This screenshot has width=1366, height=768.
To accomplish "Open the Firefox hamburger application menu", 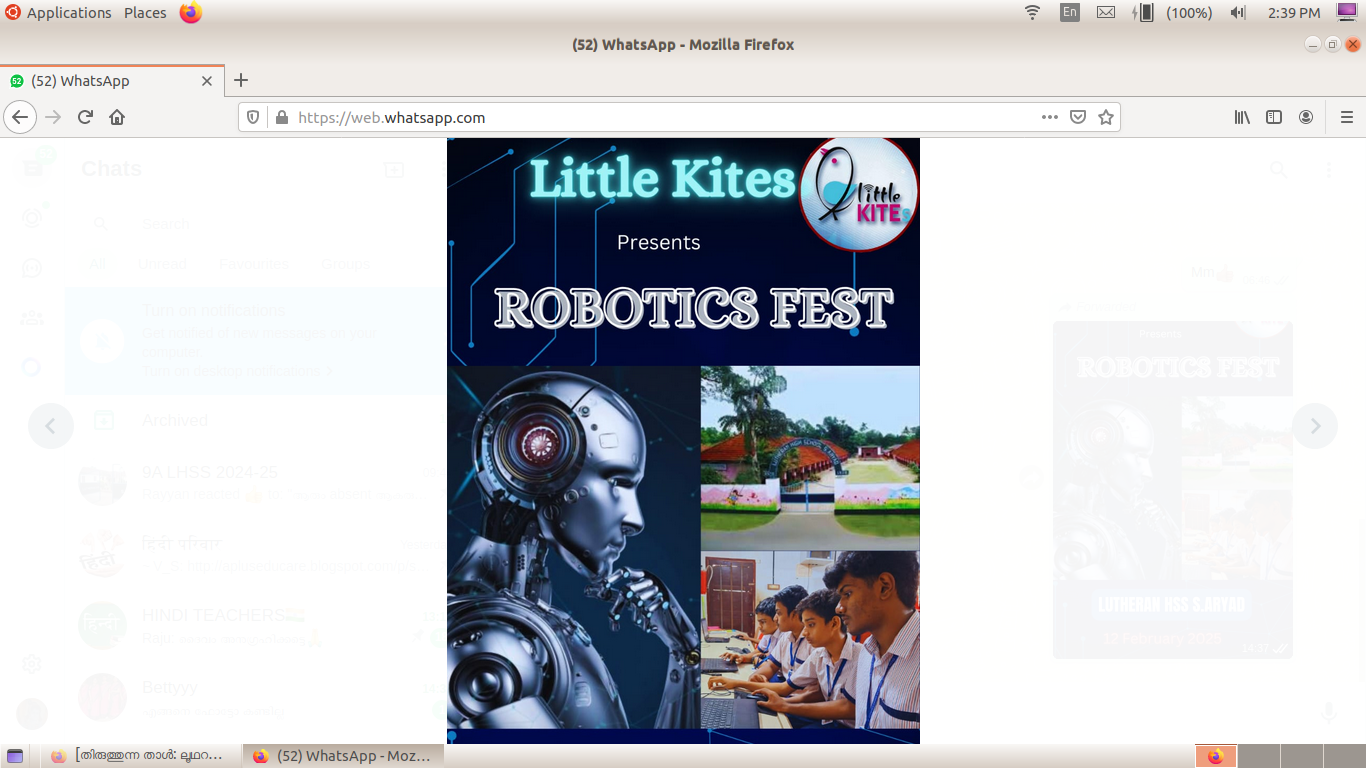I will click(x=1346, y=117).
